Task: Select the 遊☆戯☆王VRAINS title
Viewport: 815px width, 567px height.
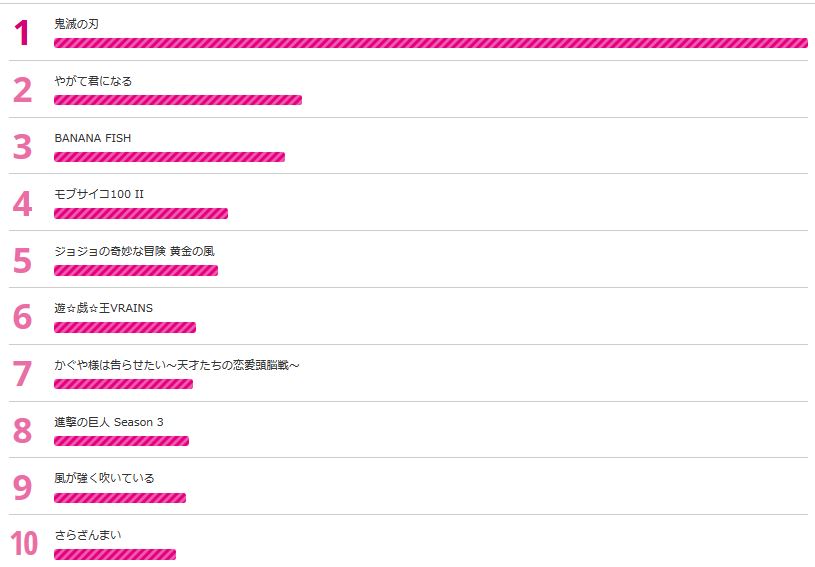Action: 103,308
